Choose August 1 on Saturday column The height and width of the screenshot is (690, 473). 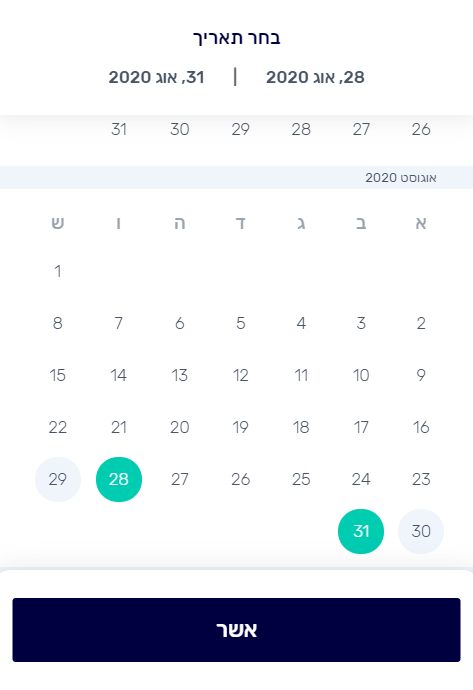click(58, 272)
